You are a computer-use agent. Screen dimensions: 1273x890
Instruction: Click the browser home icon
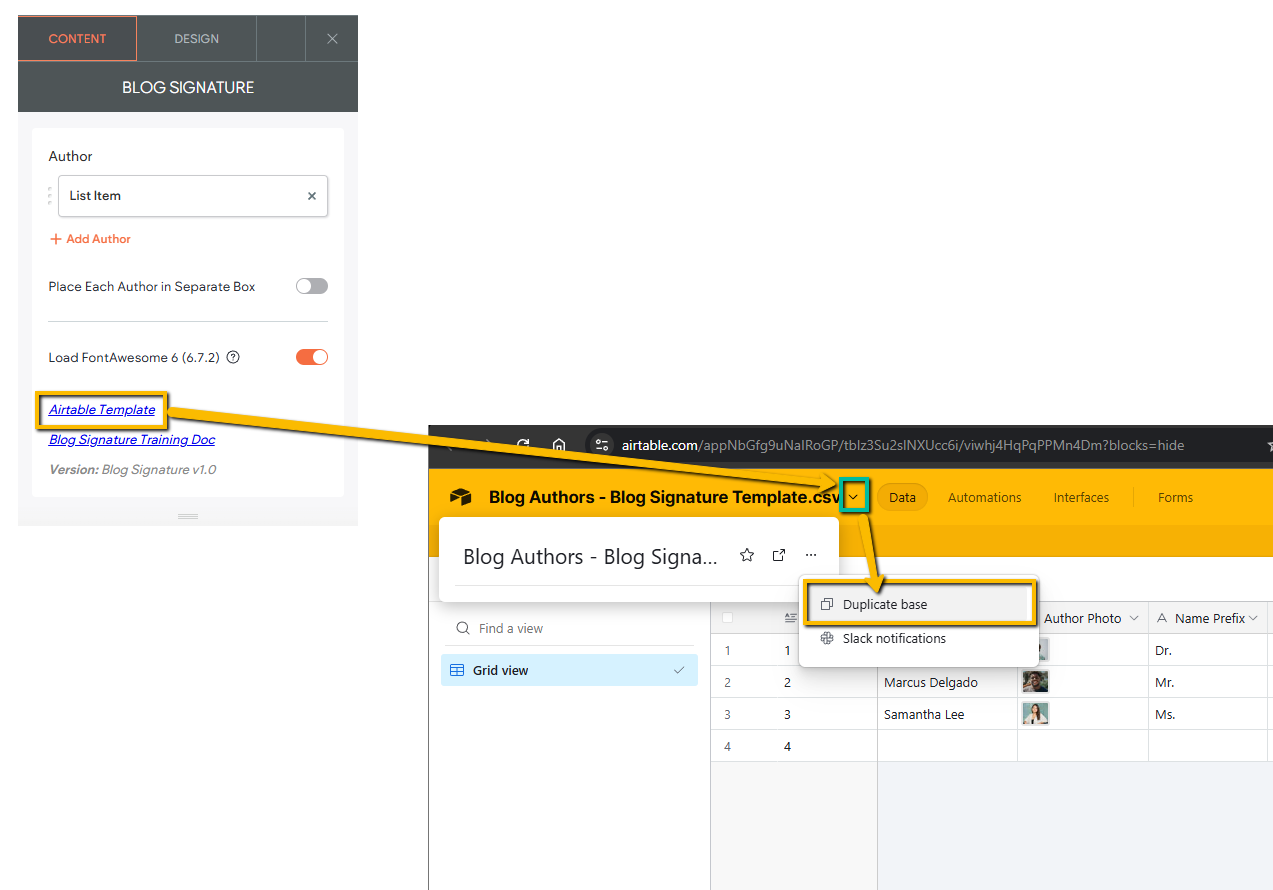pos(559,445)
